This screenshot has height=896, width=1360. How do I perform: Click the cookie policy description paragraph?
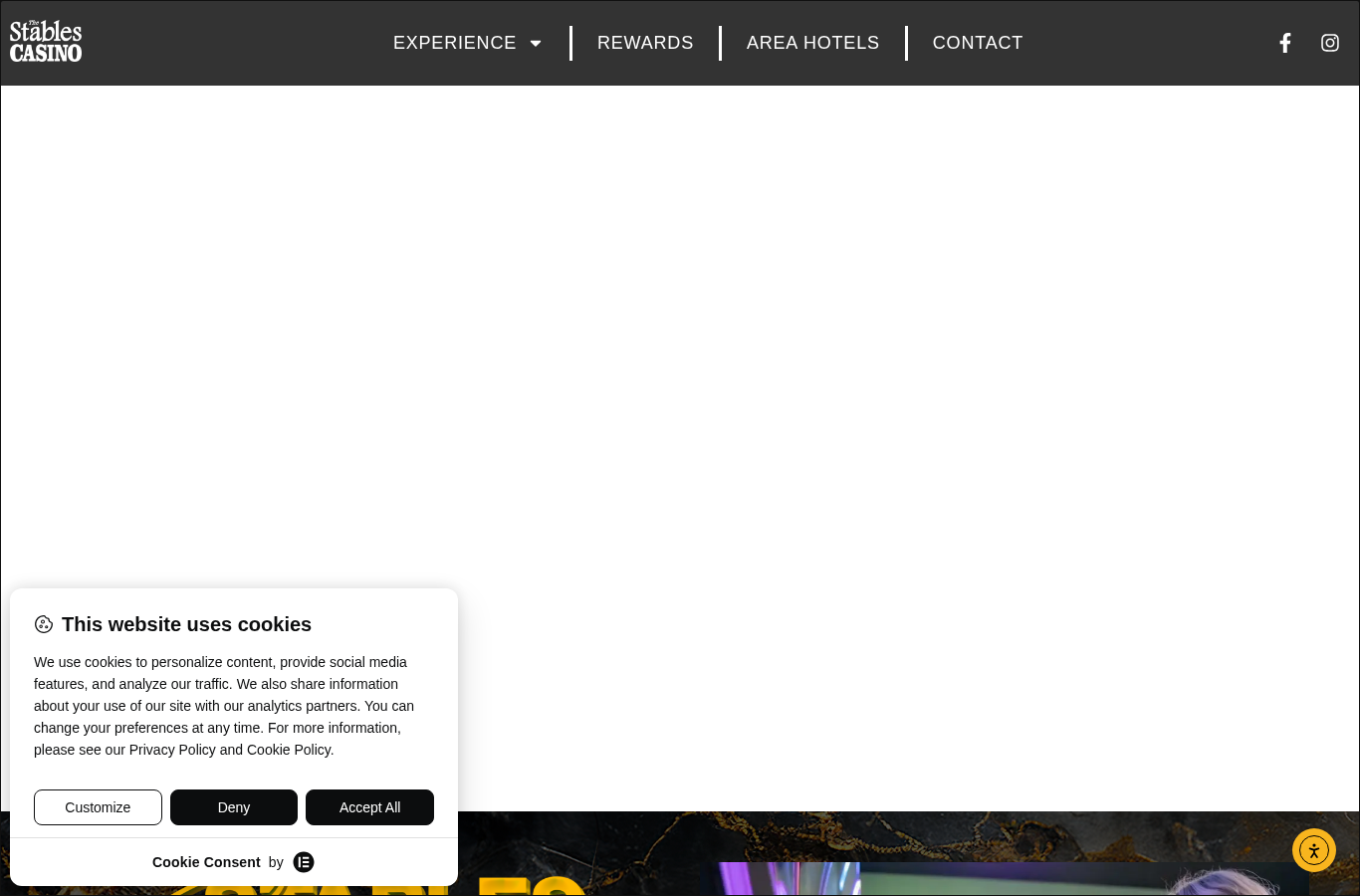(224, 706)
